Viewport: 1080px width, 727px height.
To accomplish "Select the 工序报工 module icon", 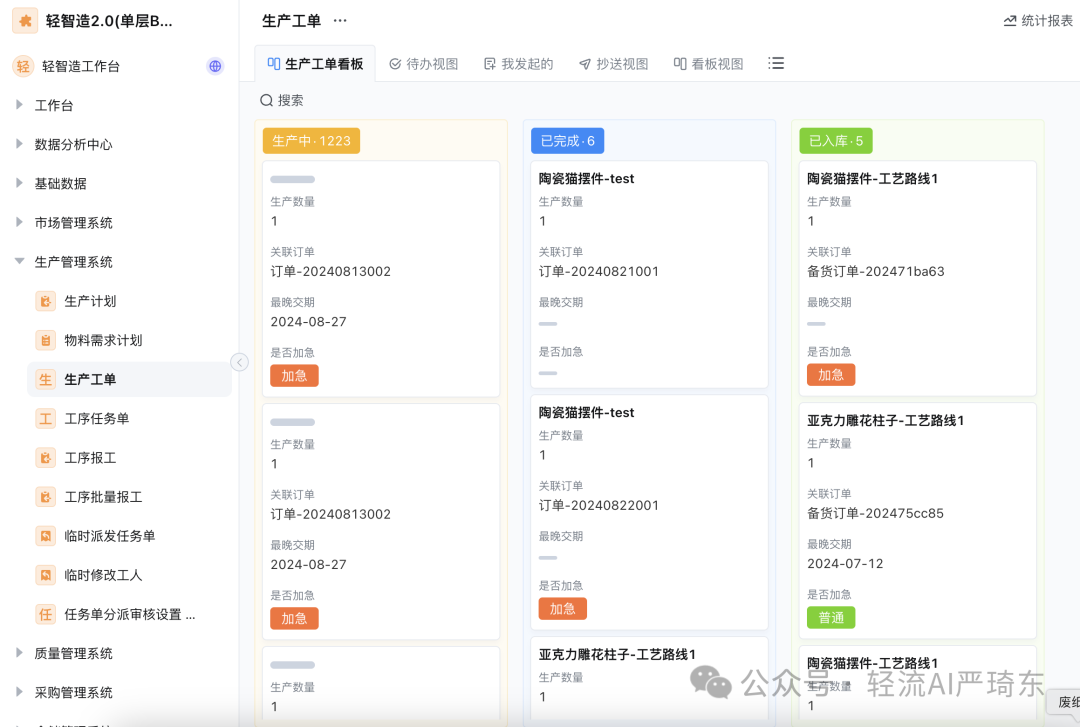I will click(45, 457).
